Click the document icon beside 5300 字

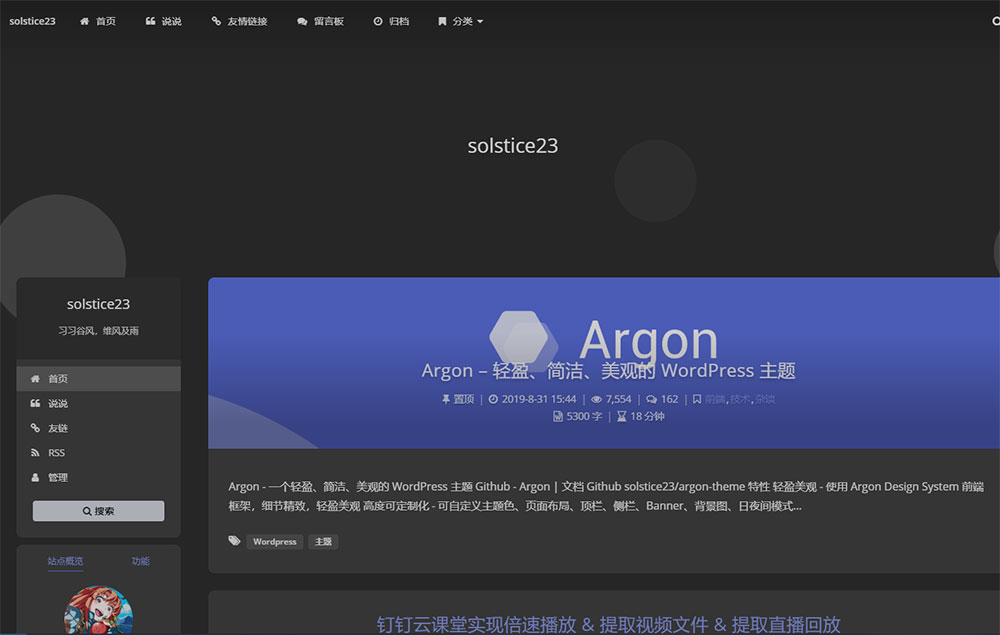[558, 416]
